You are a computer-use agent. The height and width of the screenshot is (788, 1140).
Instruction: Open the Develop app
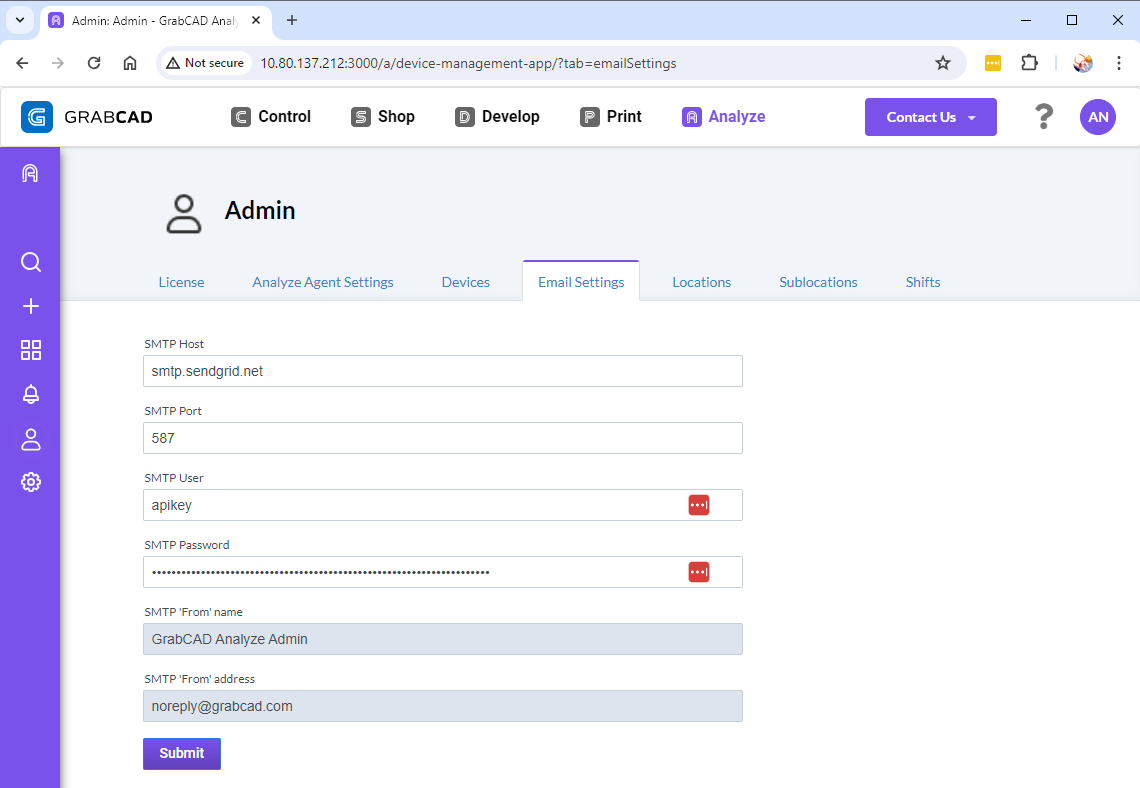tap(497, 116)
